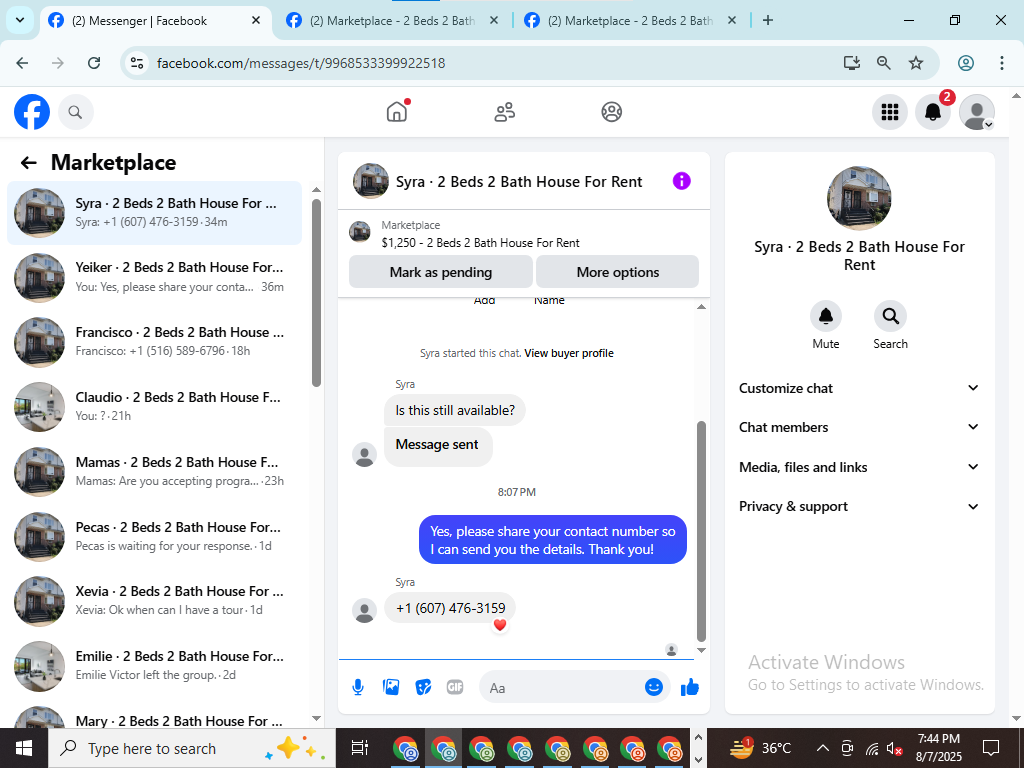Open Francisco conversation in list
Screen dimensions: 1024x768
[x=155, y=342]
